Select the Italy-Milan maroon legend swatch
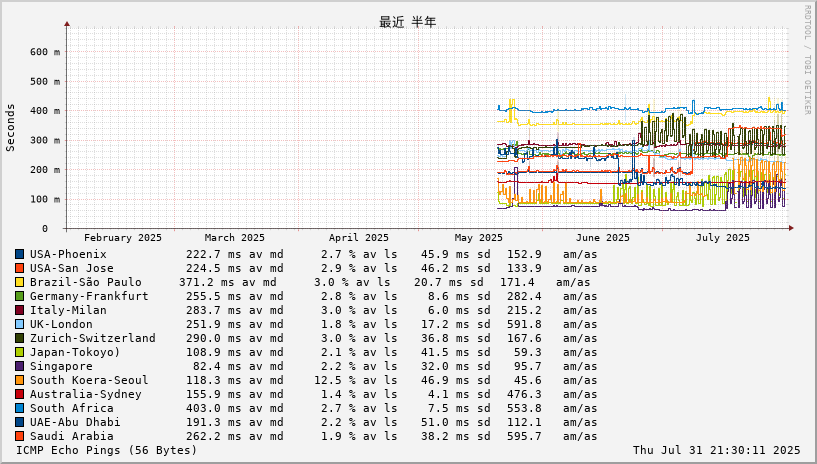This screenshot has width=817, height=464. pos(20,310)
